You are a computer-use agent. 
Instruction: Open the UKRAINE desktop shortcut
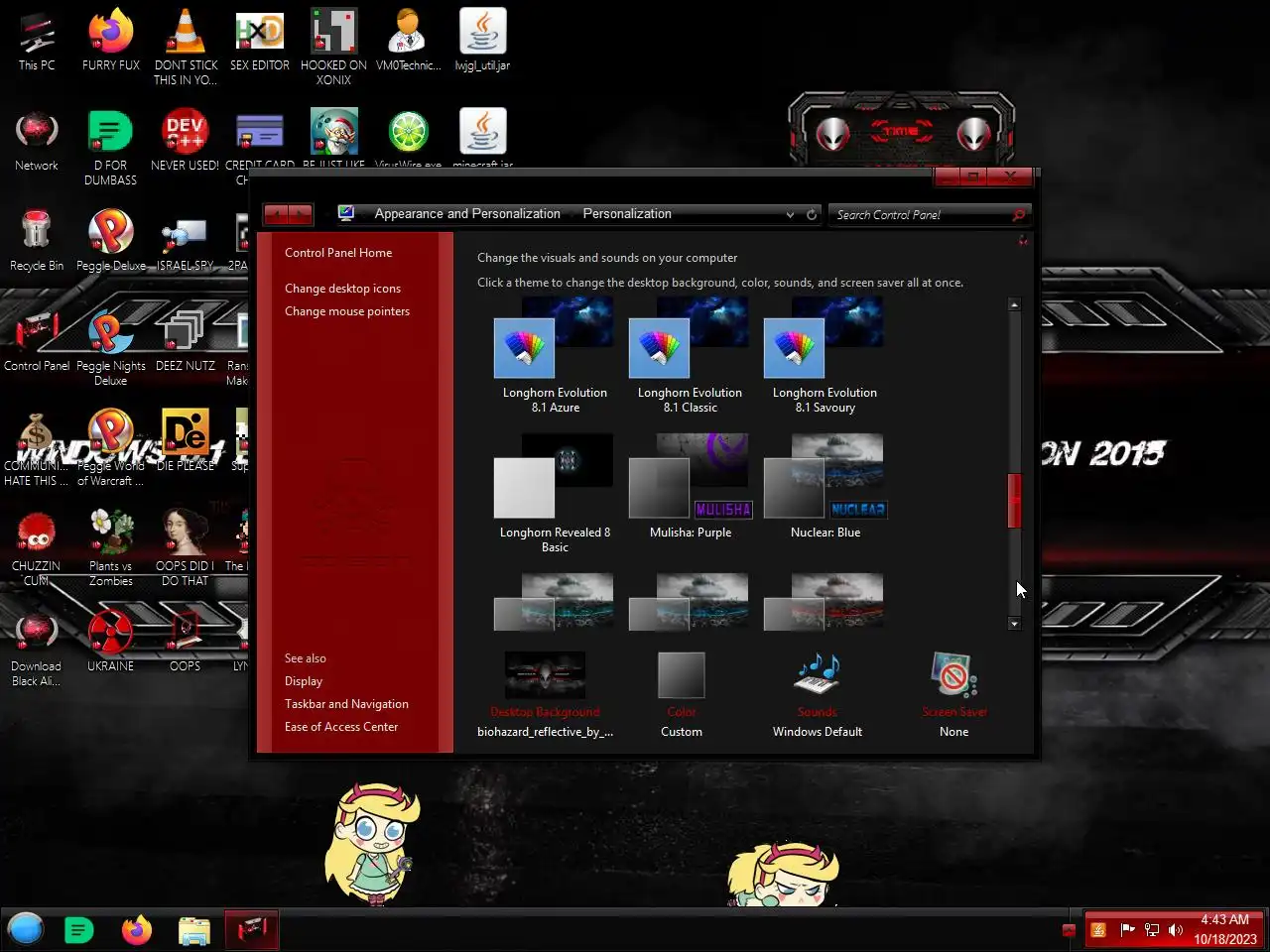(111, 642)
